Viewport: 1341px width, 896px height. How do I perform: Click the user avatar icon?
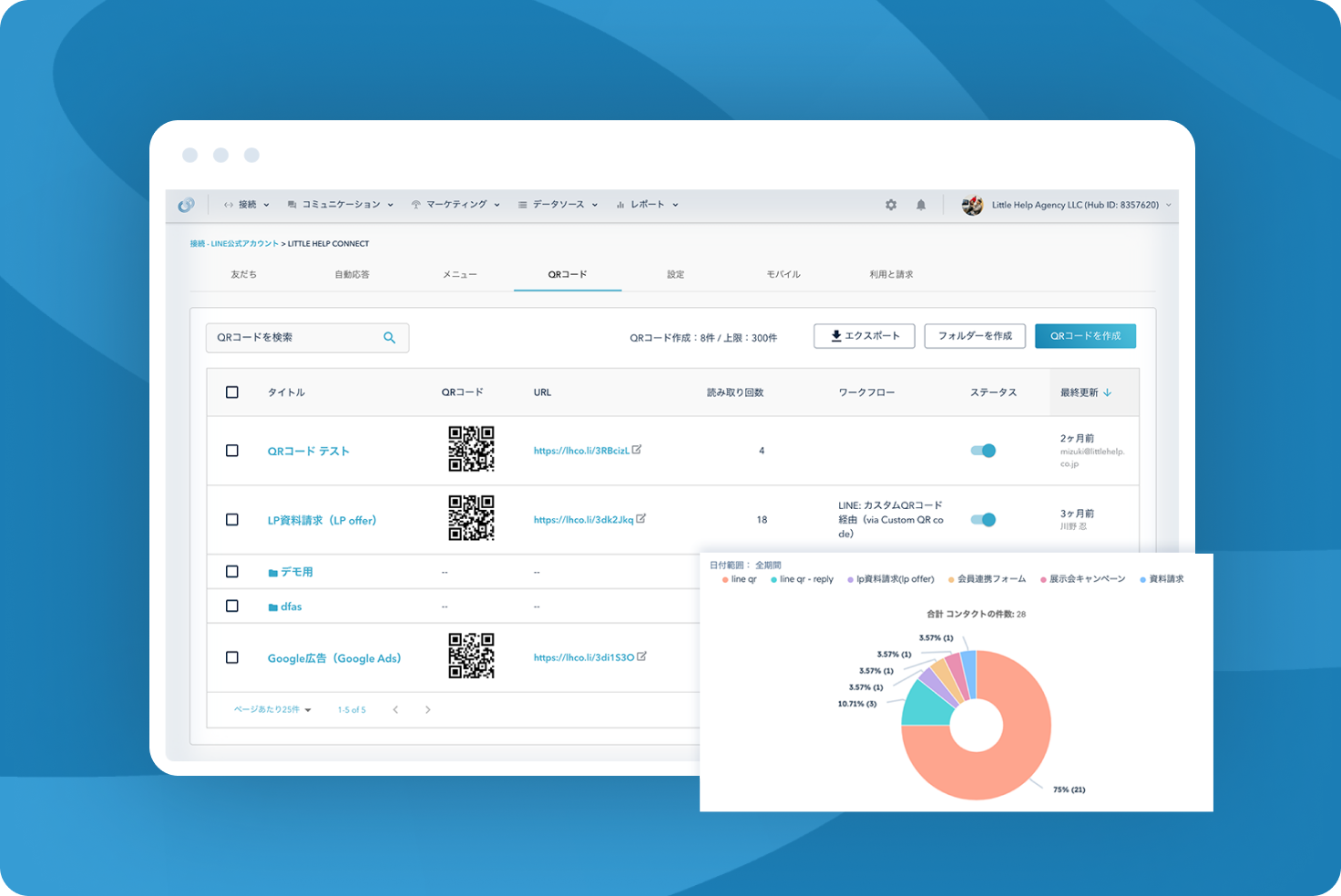coord(972,205)
